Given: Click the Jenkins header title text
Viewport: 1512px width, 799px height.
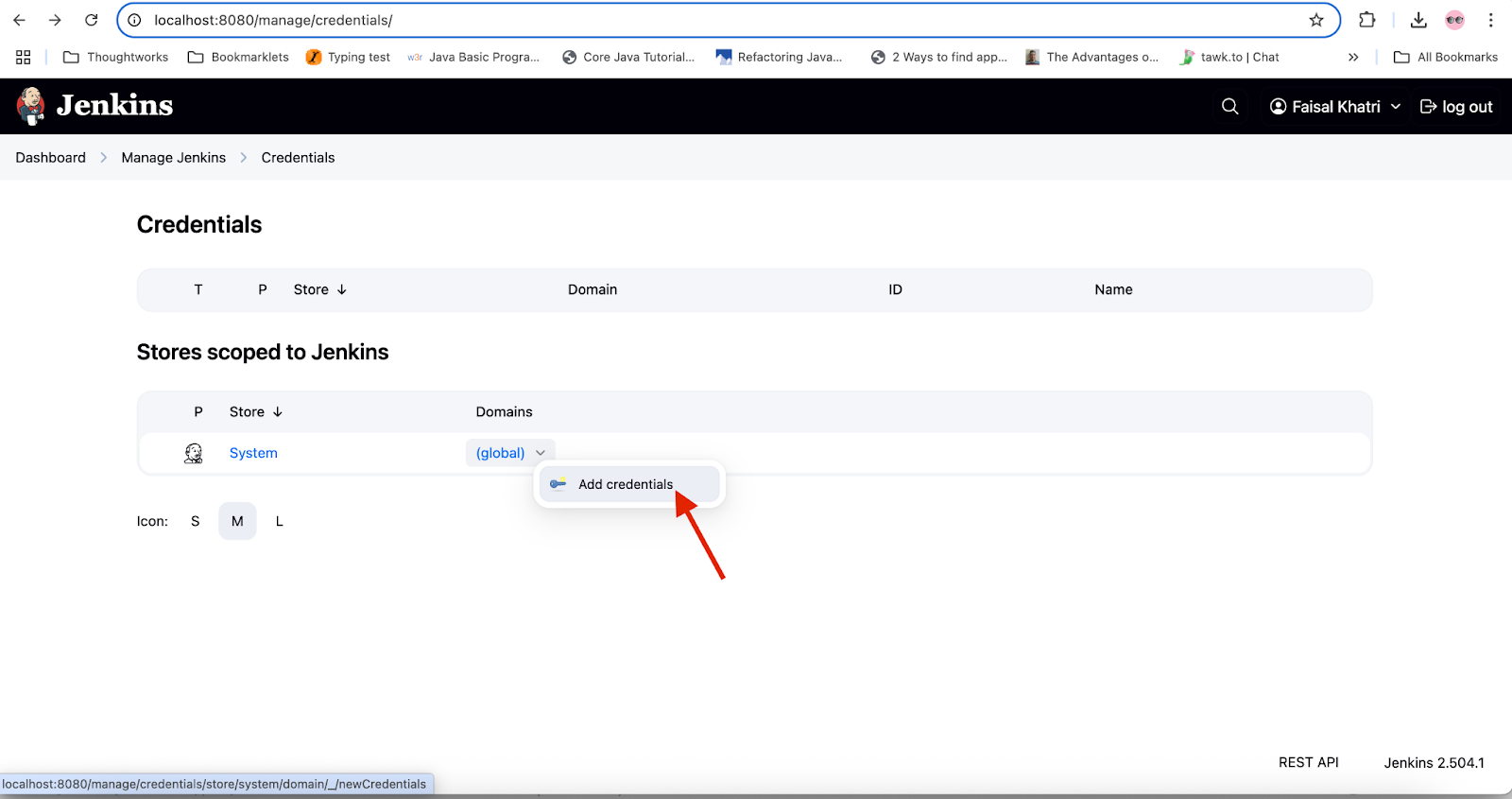Looking at the screenshot, I should tap(114, 105).
